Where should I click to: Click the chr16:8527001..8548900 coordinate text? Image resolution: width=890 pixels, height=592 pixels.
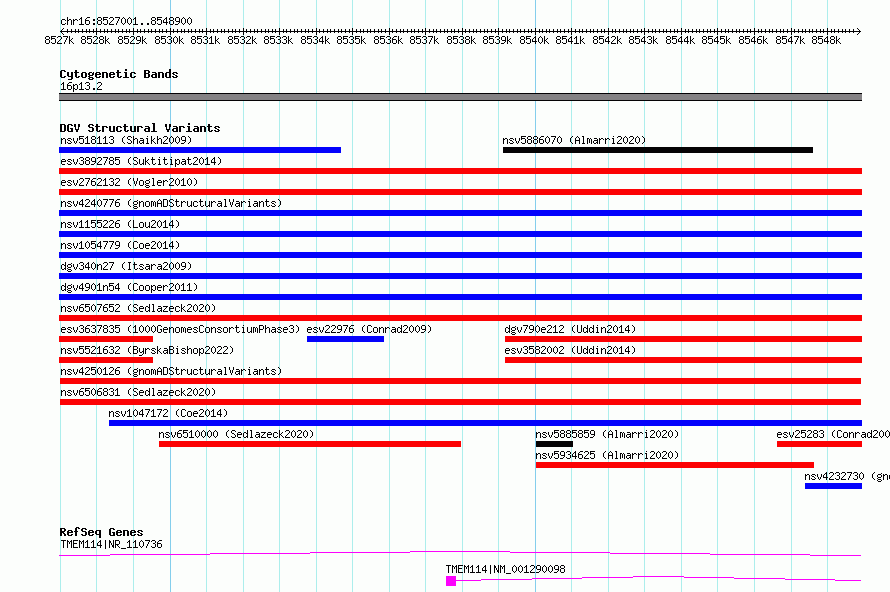(x=126, y=21)
